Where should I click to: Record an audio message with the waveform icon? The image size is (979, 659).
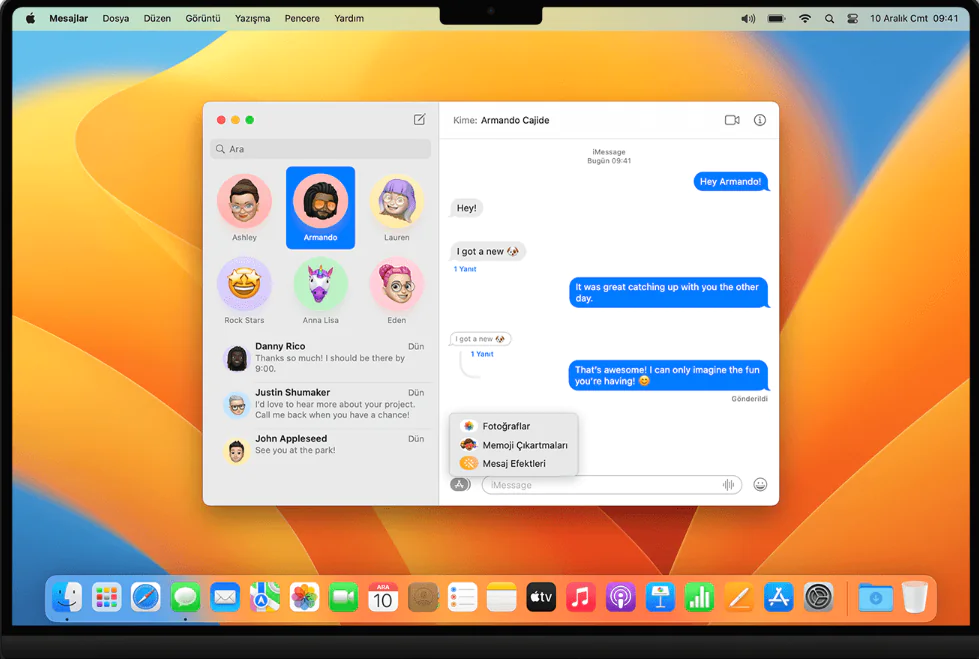tap(728, 485)
